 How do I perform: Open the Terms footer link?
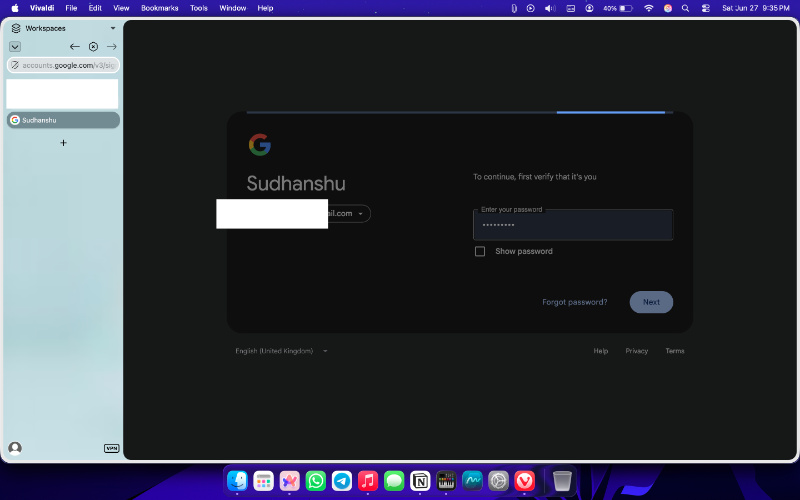[674, 351]
